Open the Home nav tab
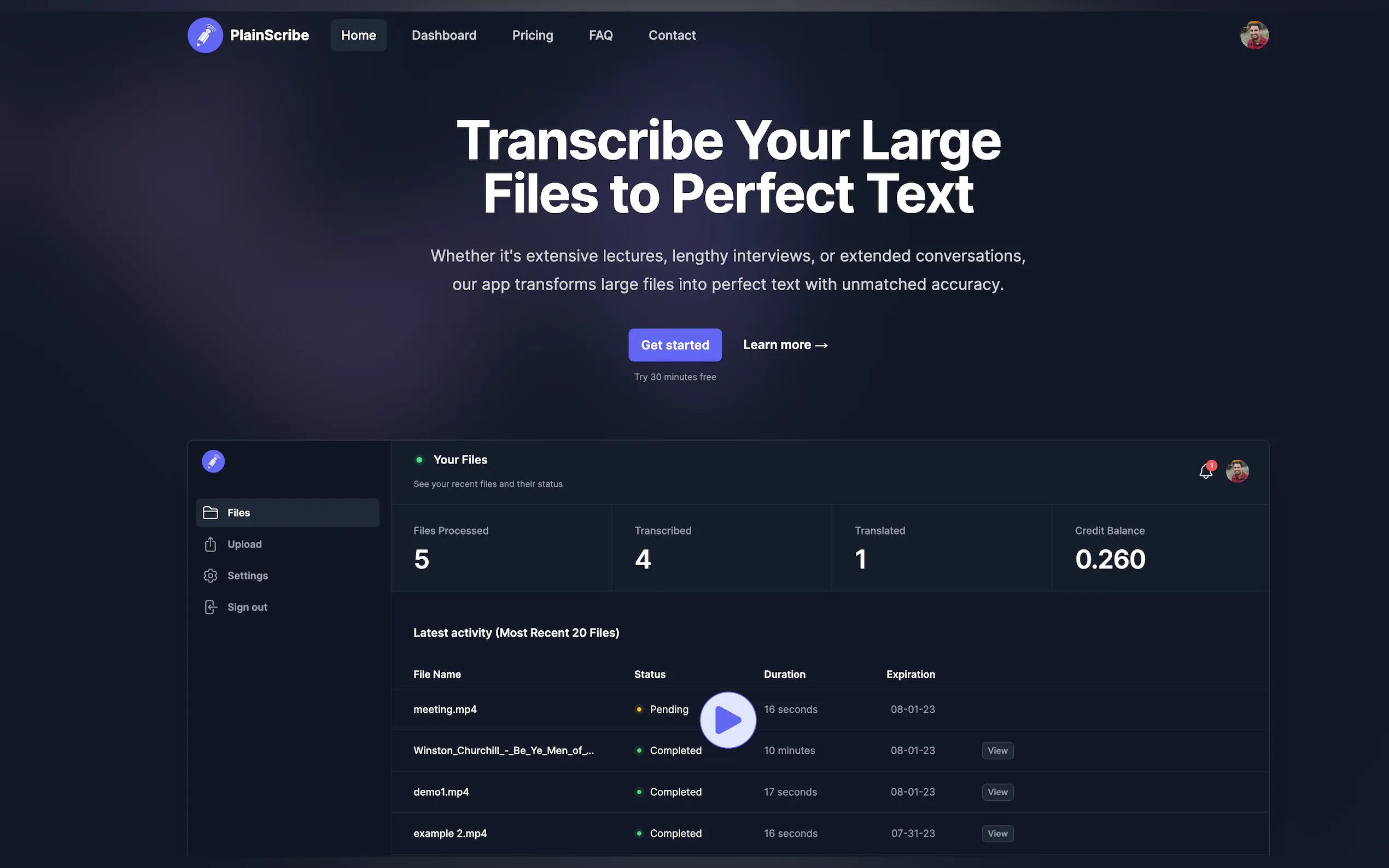Screen dimensions: 1389x868 click(x=358, y=35)
